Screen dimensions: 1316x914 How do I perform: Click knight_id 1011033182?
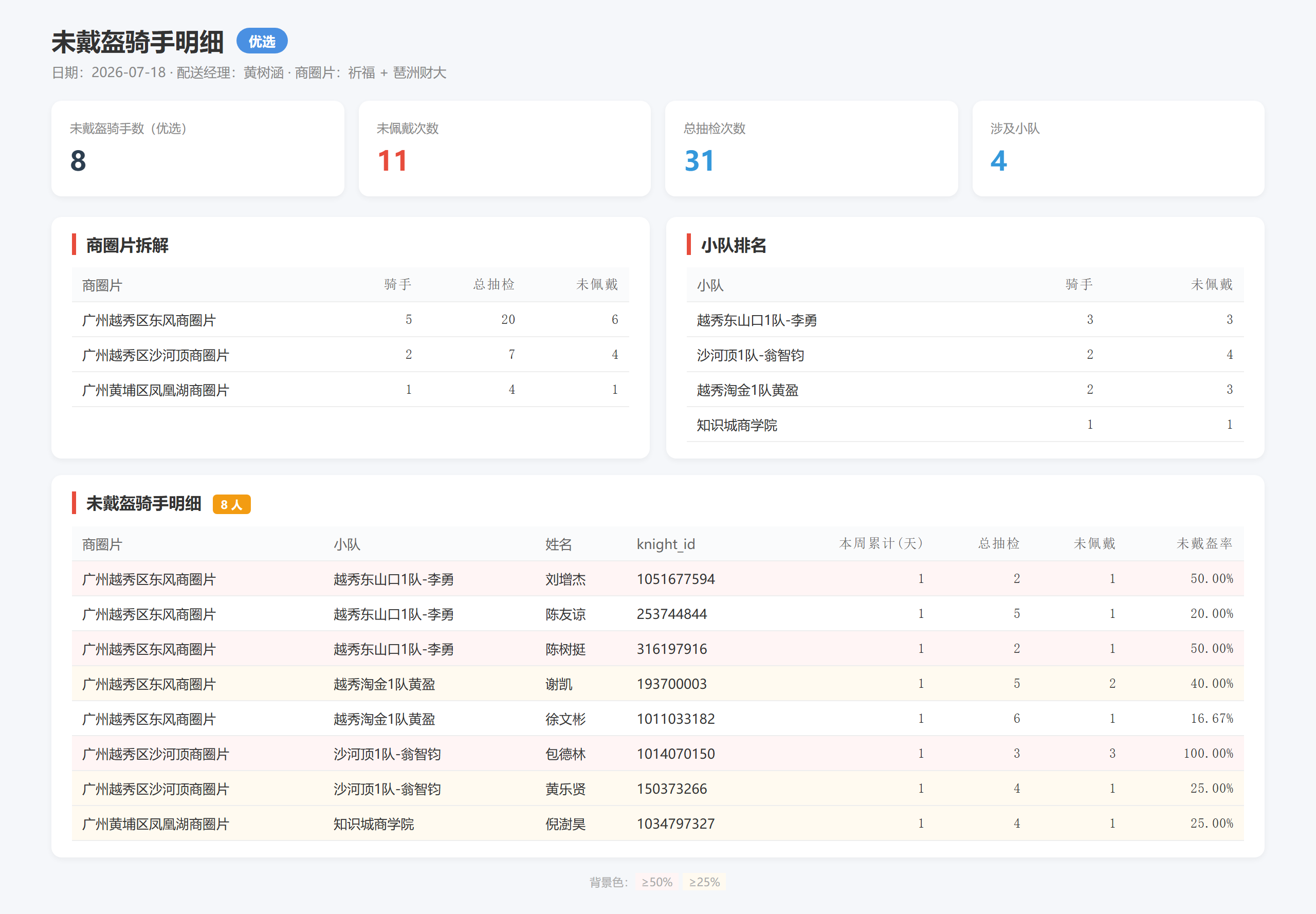676,719
